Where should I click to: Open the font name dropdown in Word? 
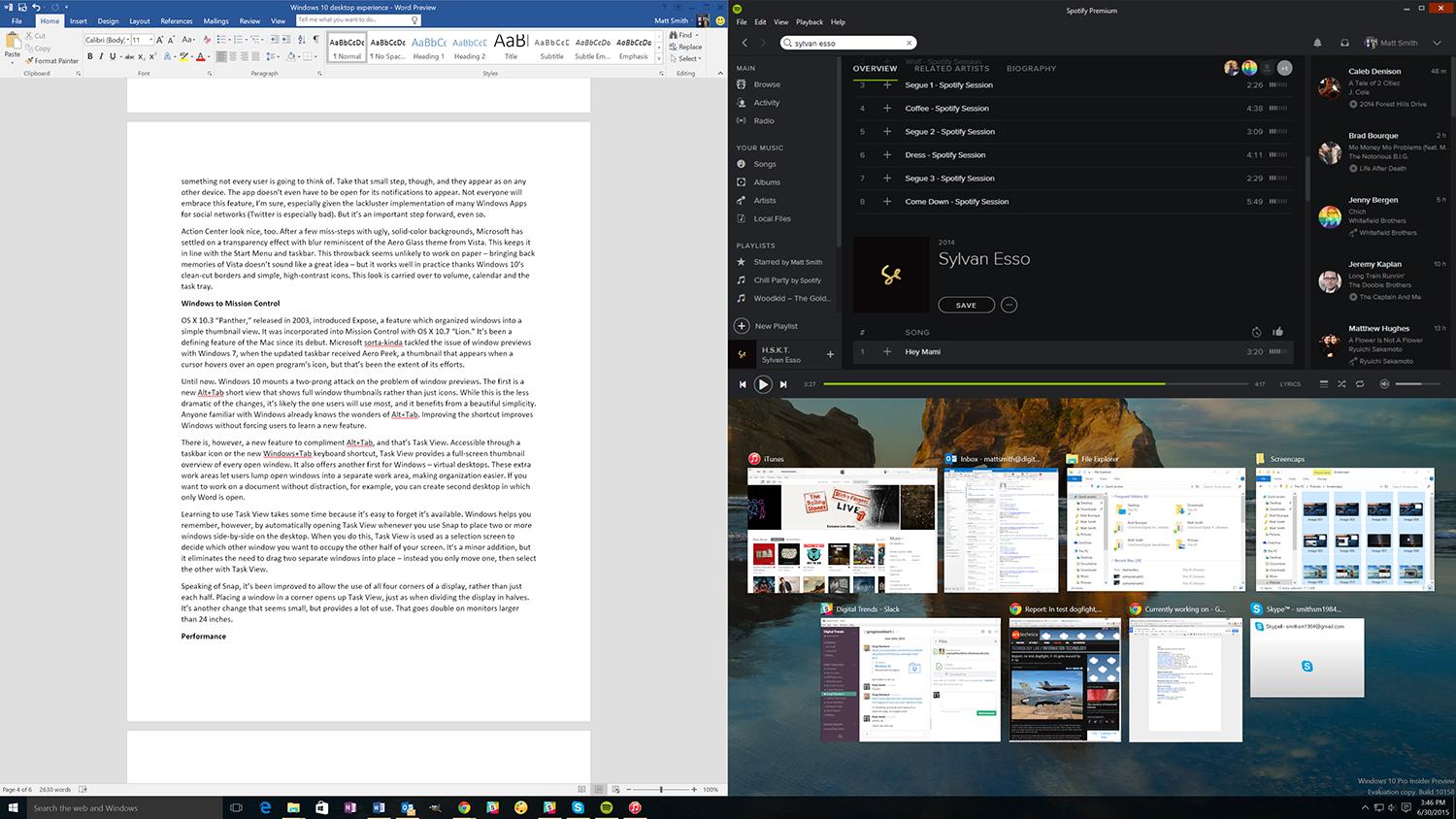pos(127,40)
